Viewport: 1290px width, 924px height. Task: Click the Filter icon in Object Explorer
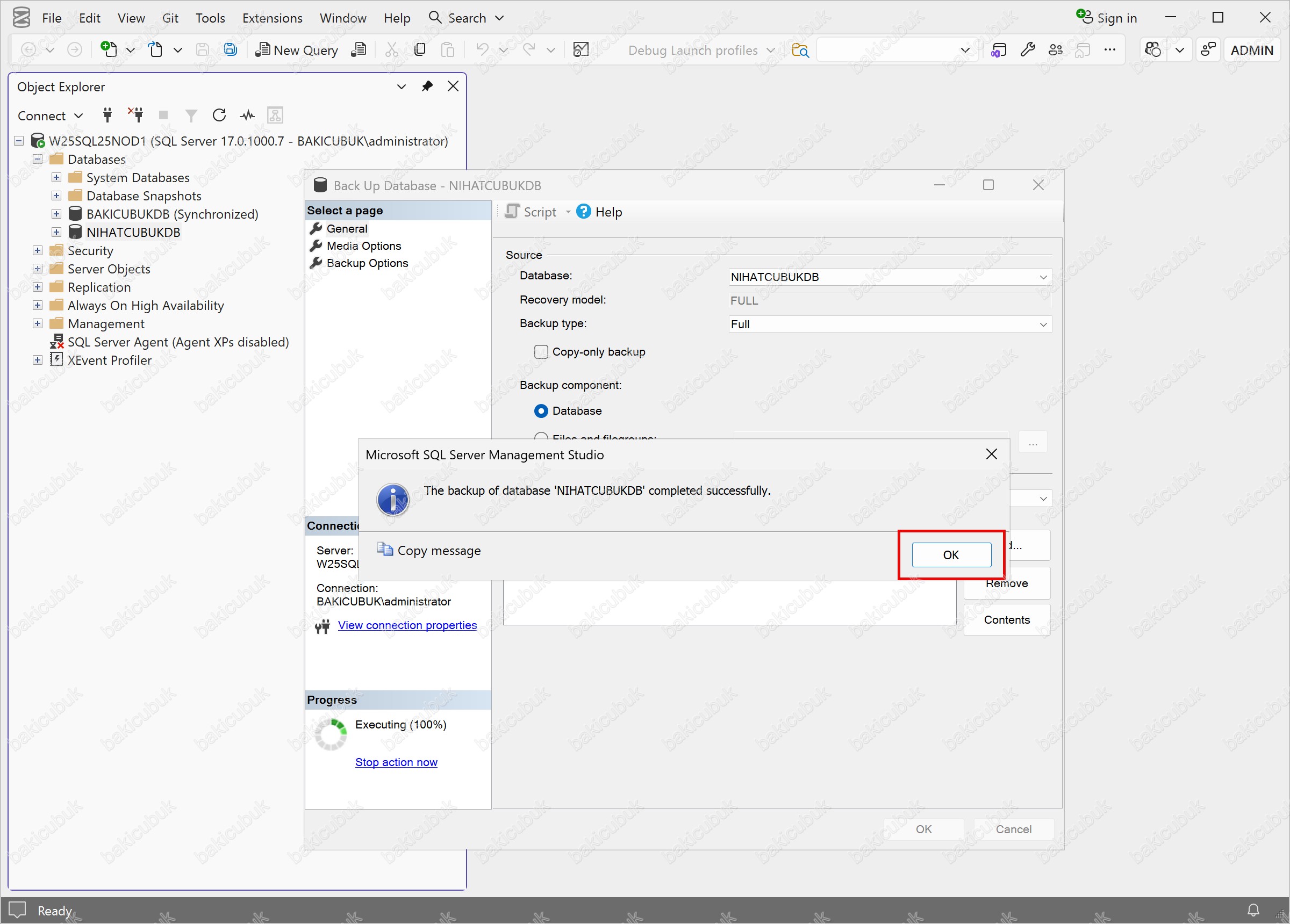coord(191,115)
